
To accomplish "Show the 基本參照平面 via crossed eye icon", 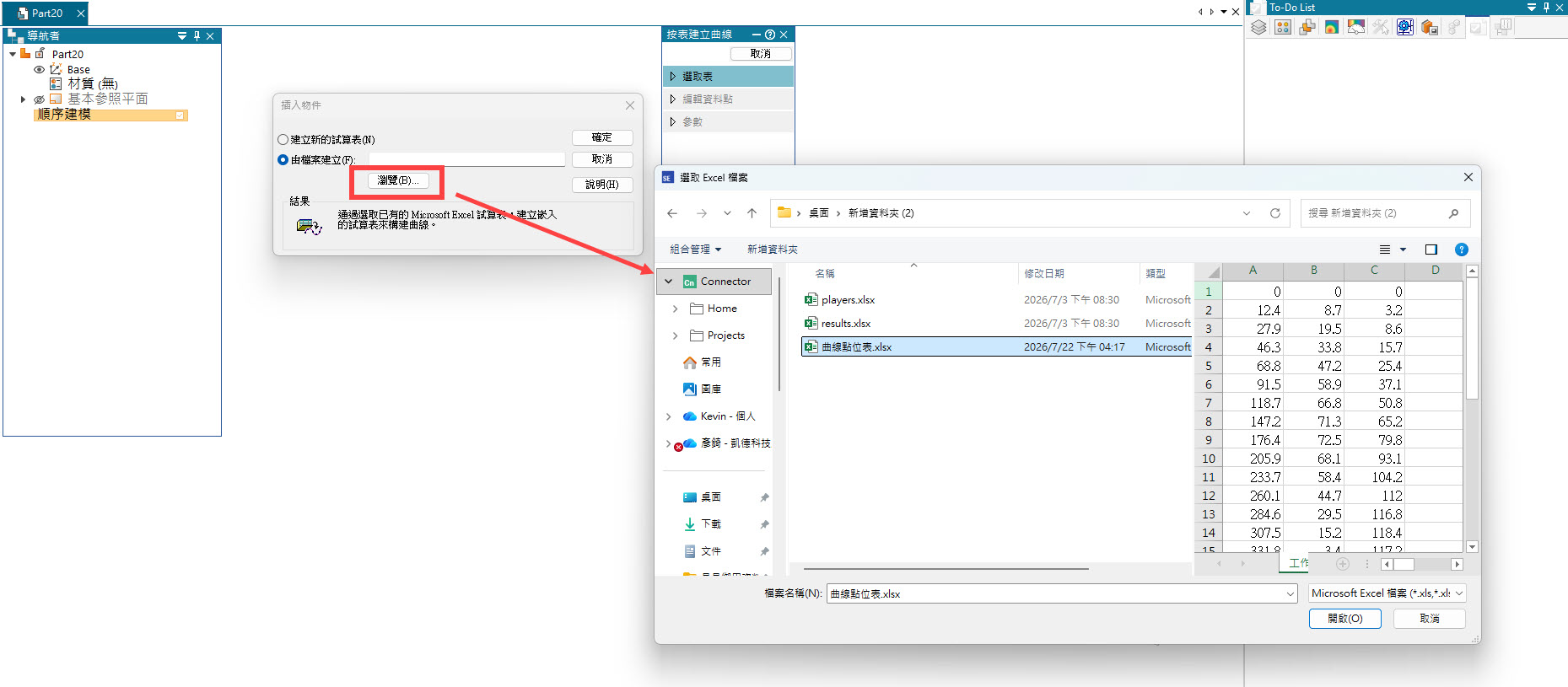I will click(x=39, y=99).
